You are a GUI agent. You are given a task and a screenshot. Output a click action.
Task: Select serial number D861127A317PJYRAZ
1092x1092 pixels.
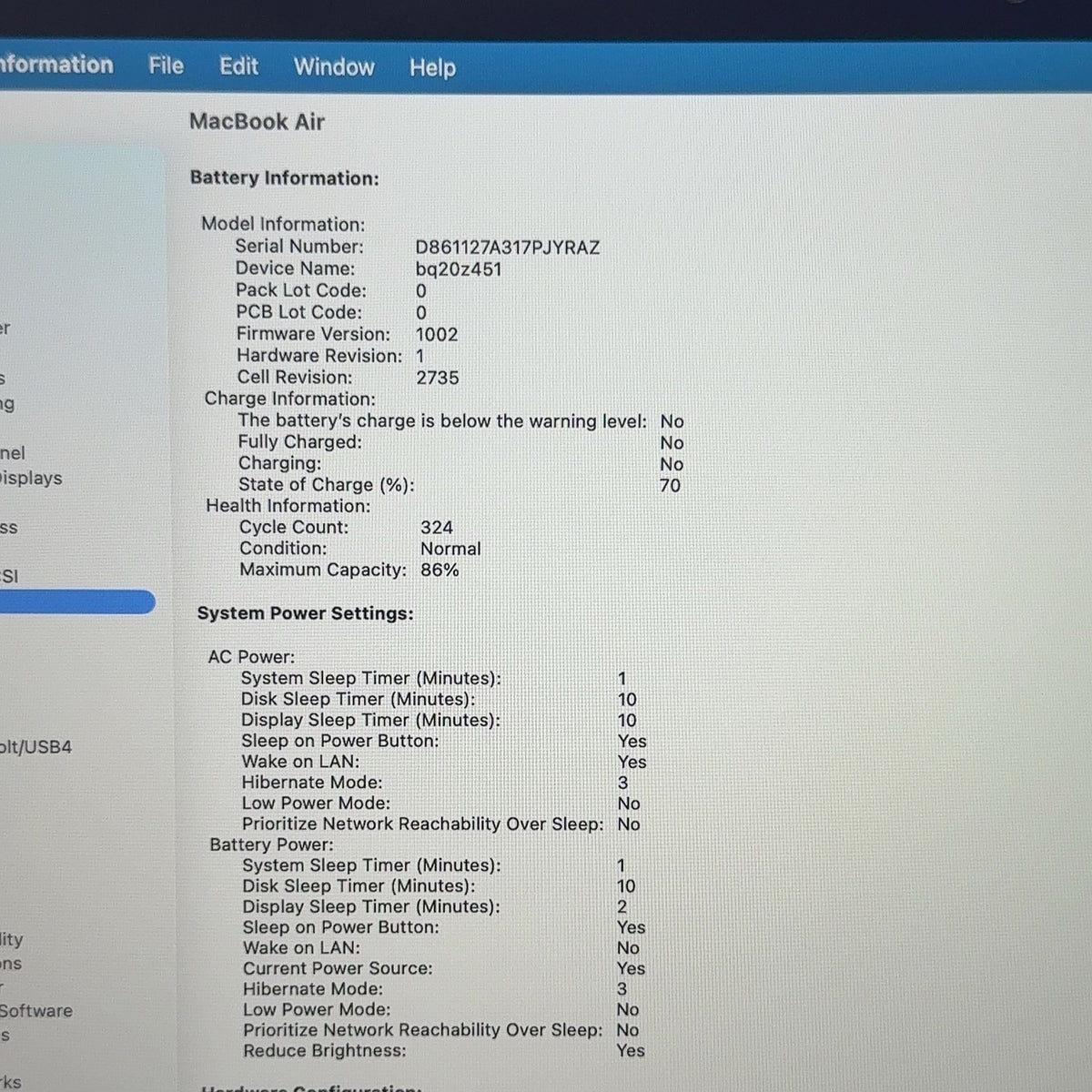click(508, 248)
